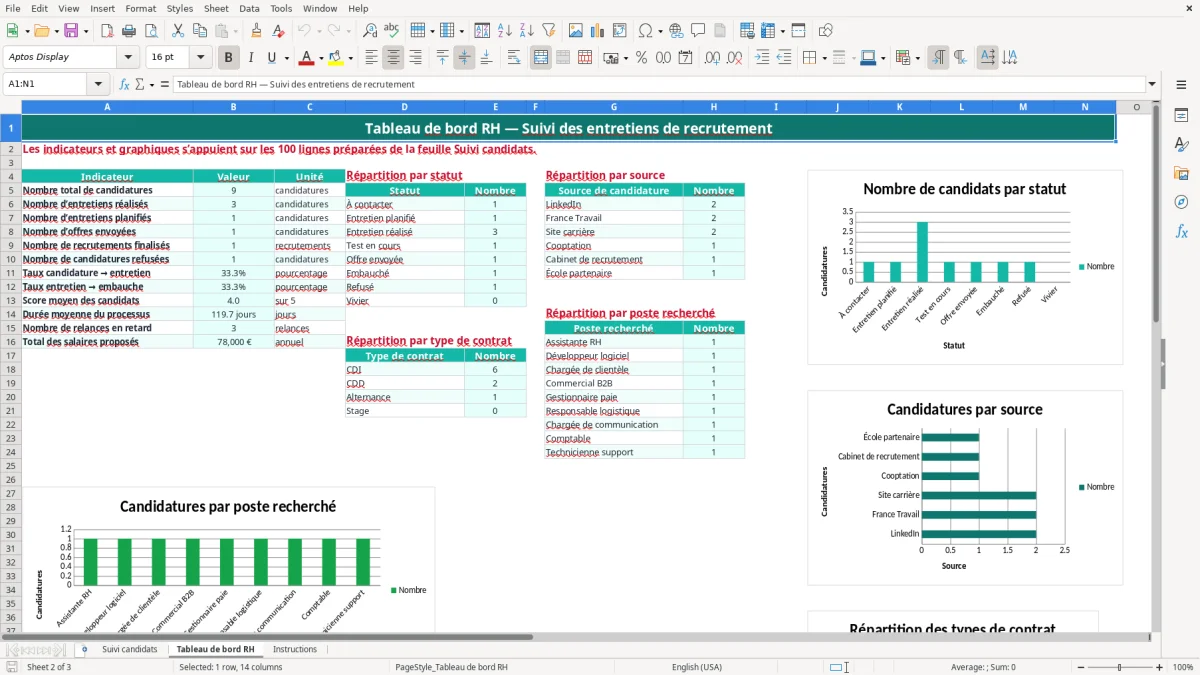Toggle Underline formatting
The image size is (1200, 675).
coord(271,58)
